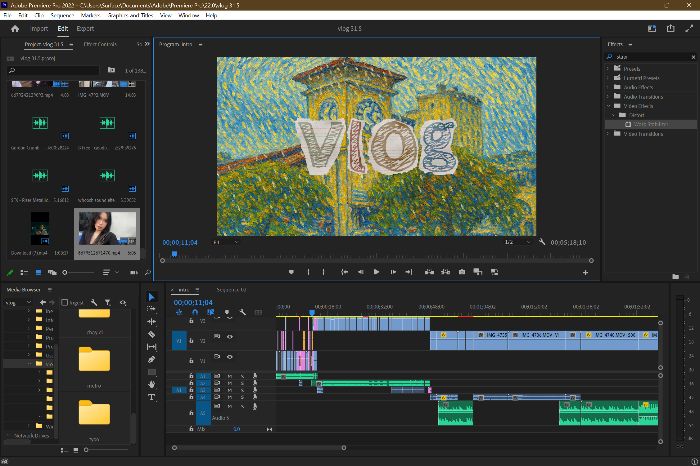This screenshot has height=466, width=700.
Task: Open the workspaces icon at top right
Action: (652, 29)
